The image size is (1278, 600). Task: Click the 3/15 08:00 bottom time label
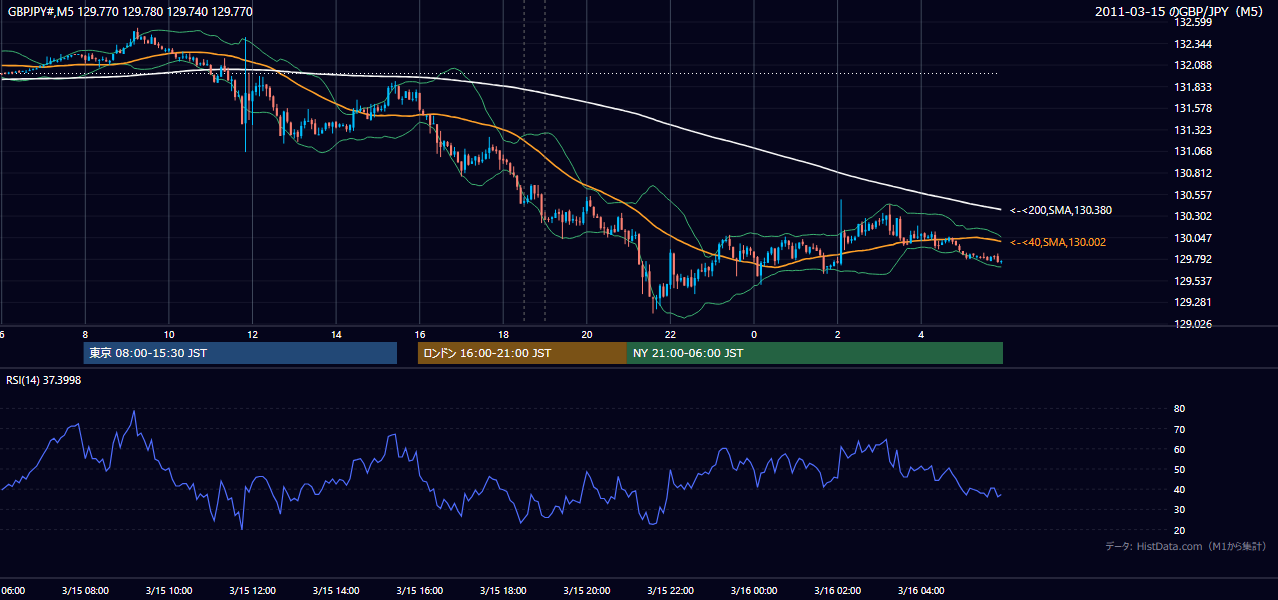[x=84, y=591]
